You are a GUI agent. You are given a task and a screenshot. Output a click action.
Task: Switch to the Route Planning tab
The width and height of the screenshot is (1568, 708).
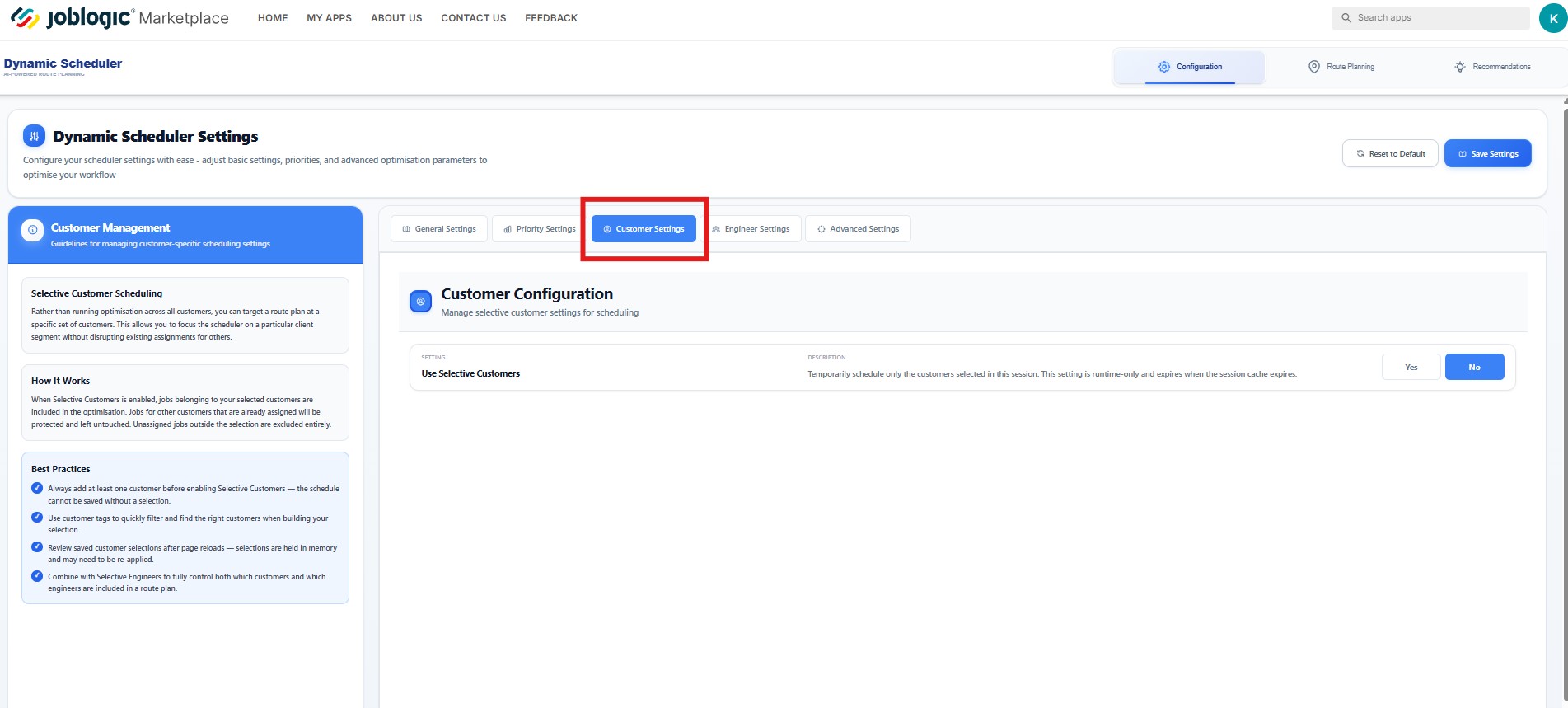pos(1341,67)
